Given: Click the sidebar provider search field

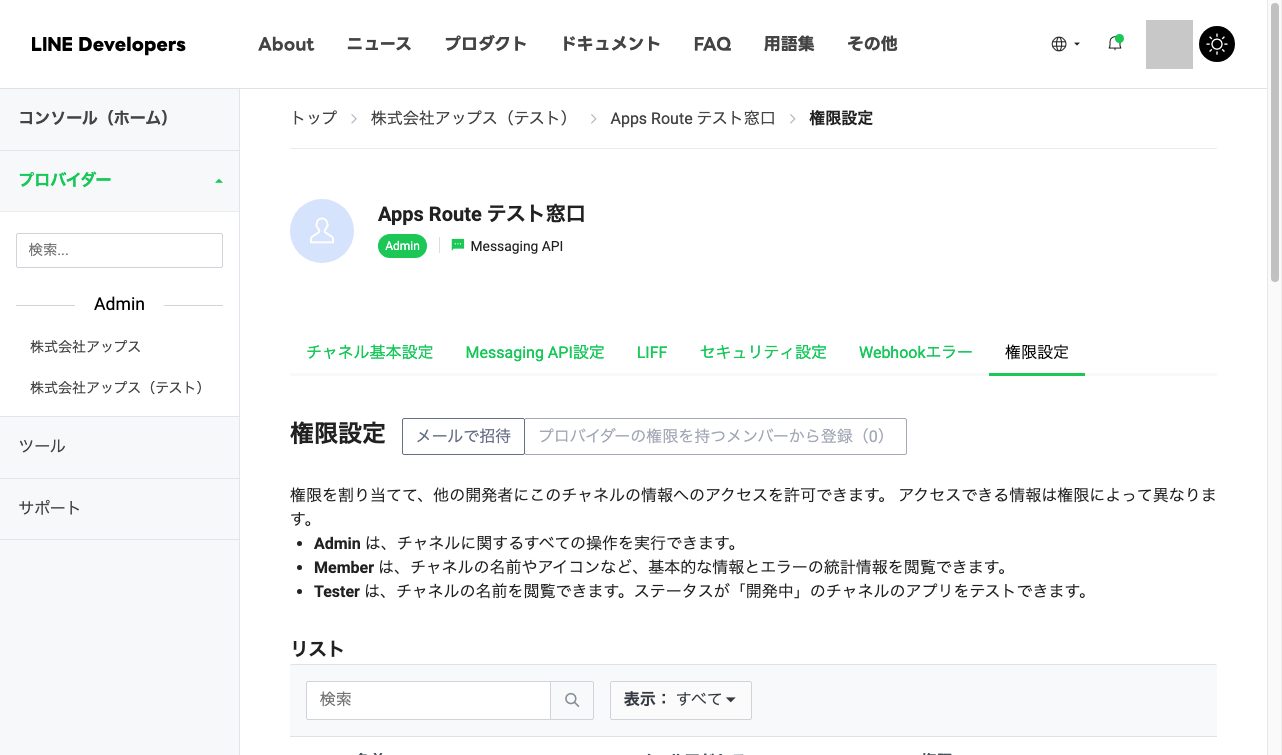Looking at the screenshot, I should pos(119,250).
